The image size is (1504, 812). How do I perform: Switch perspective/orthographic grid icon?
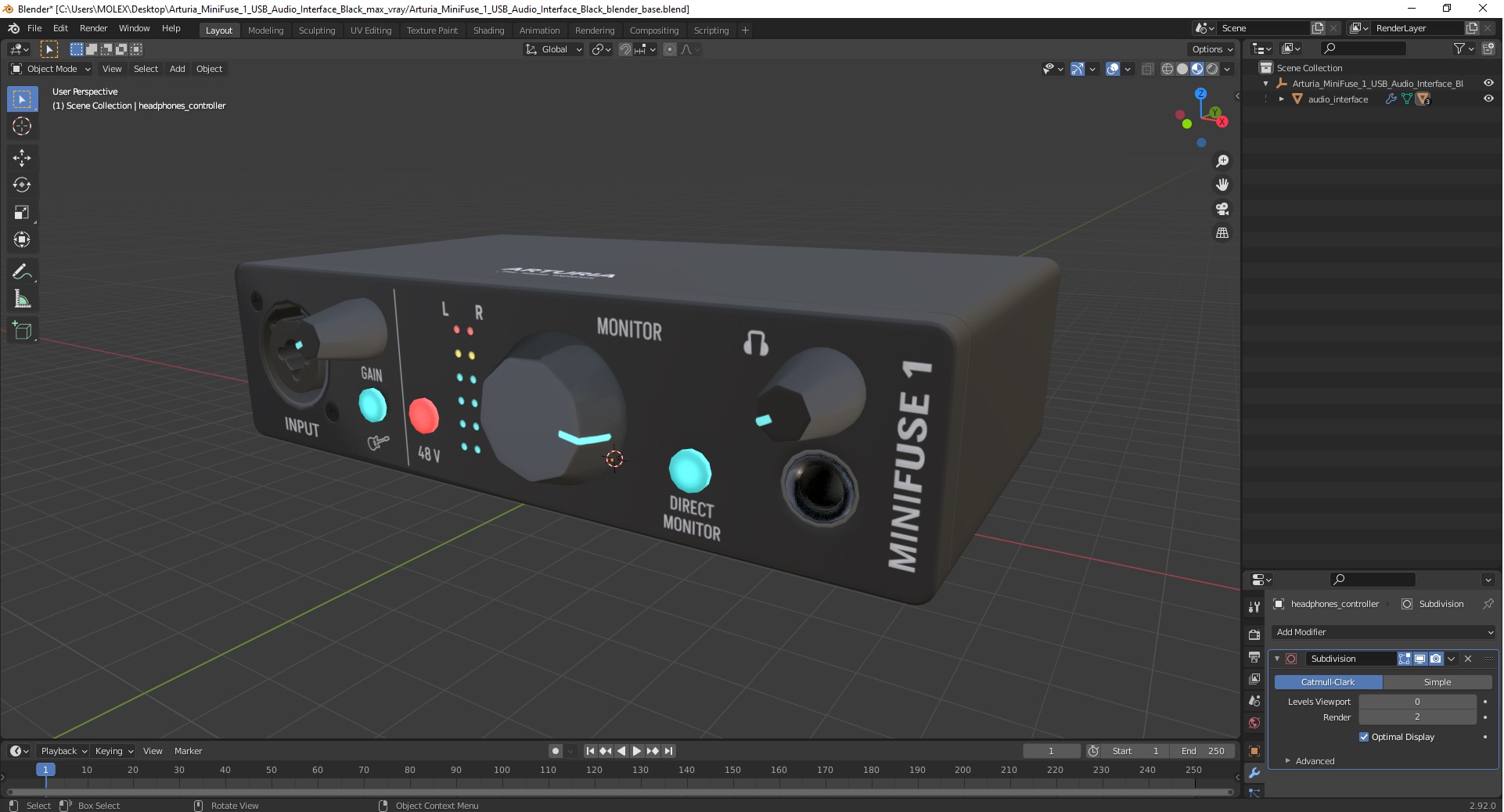(1222, 233)
